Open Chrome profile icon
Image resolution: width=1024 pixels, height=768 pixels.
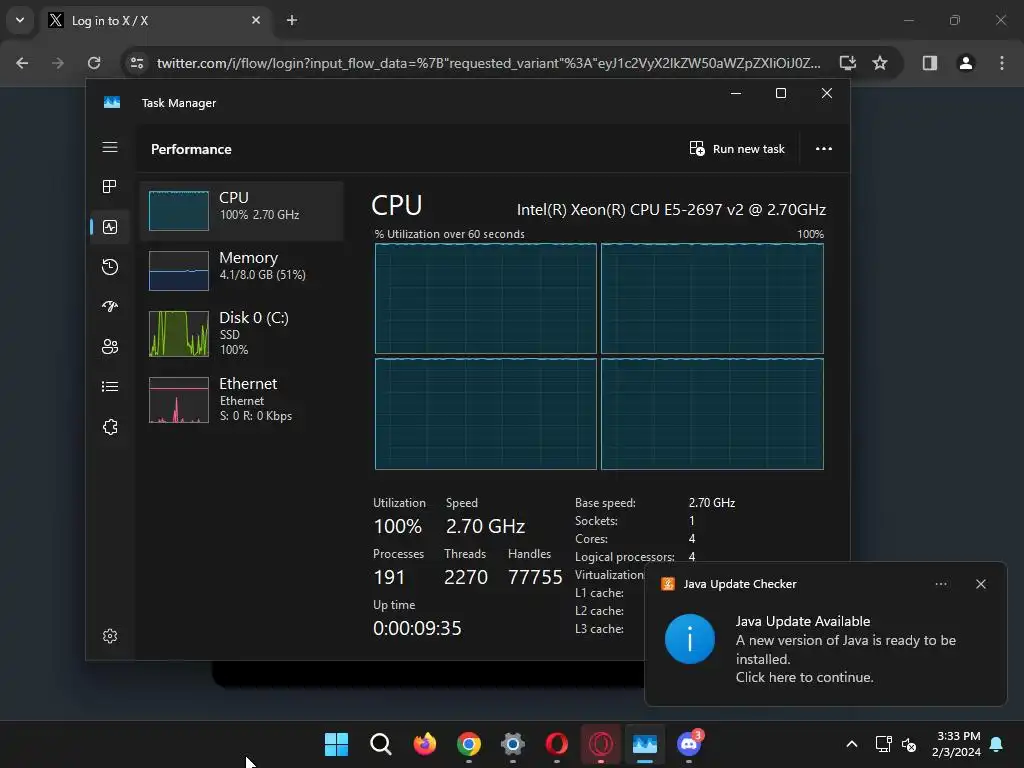pyautogui.click(x=965, y=63)
